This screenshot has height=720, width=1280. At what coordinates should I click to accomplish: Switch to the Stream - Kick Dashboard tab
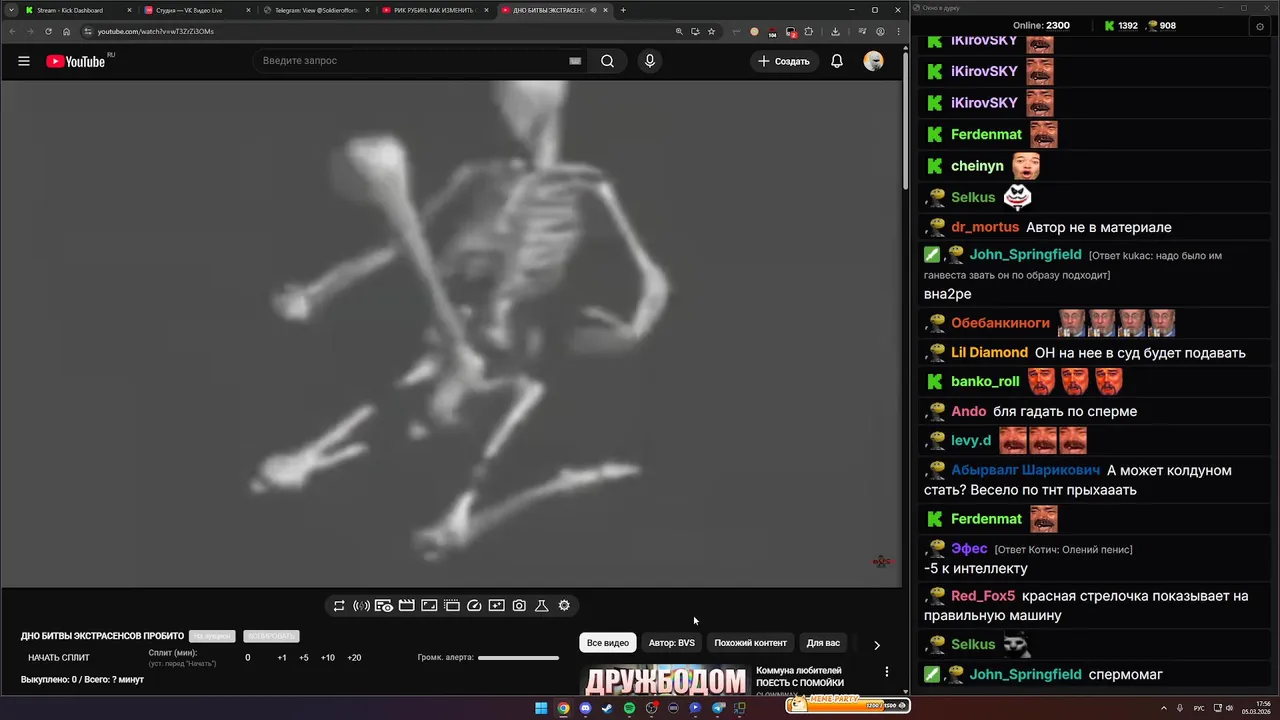click(78, 10)
